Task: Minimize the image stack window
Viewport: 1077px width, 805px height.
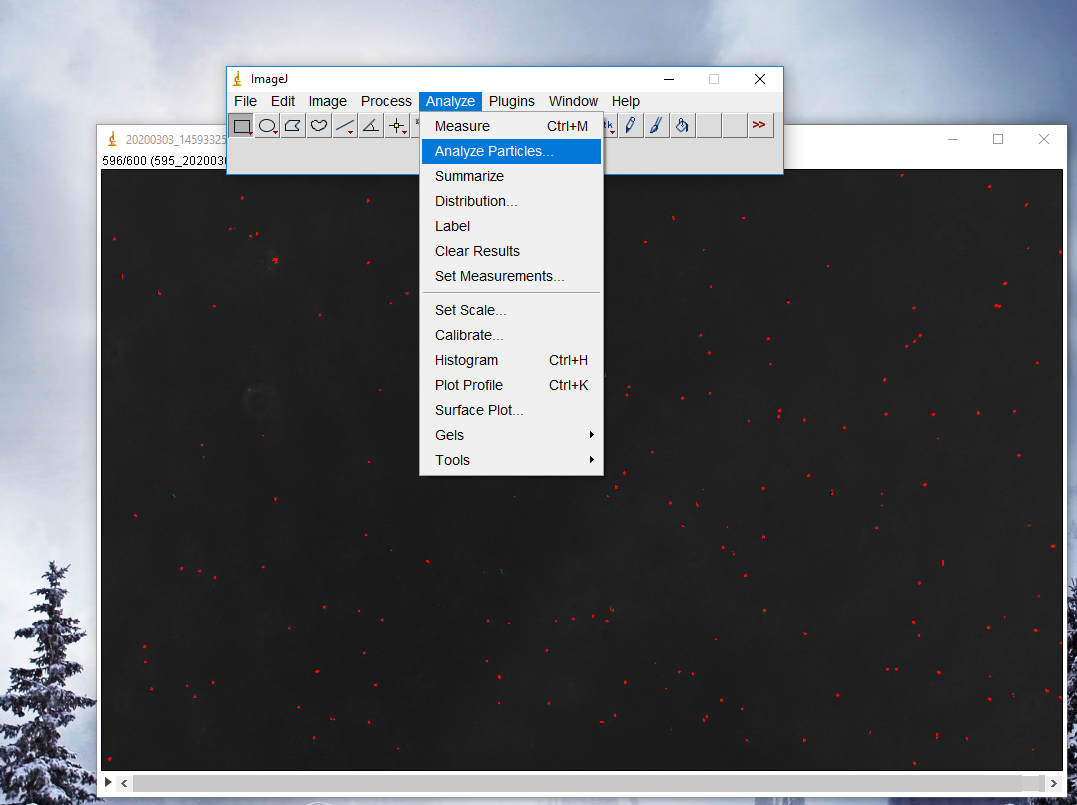Action: pyautogui.click(x=953, y=139)
